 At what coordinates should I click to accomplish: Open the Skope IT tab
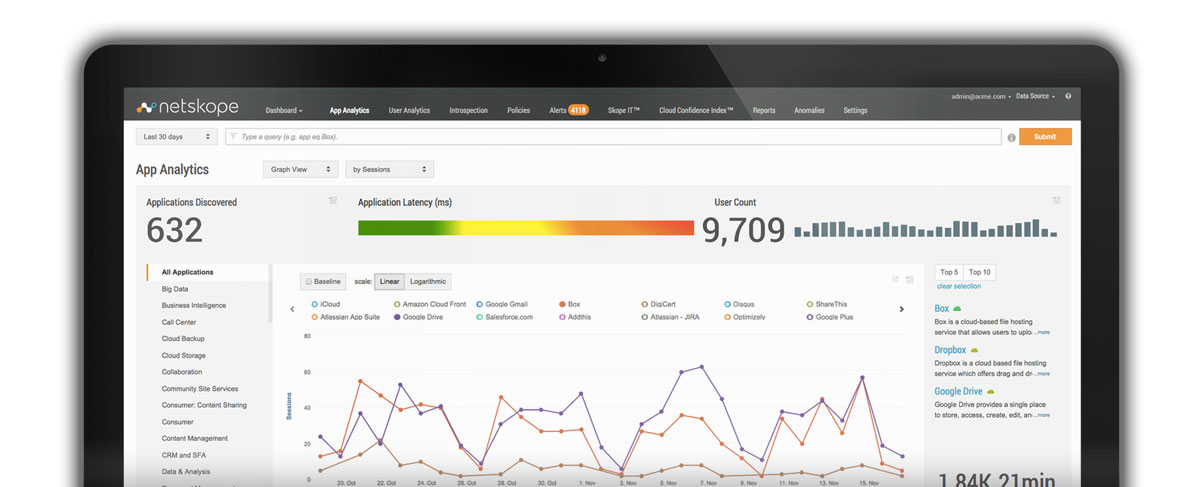coord(623,110)
